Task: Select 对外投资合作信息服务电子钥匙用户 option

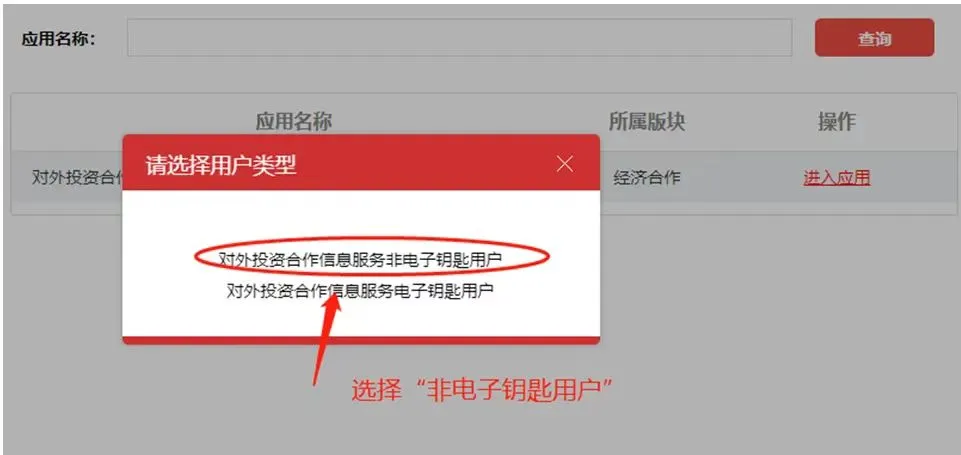Action: click(x=360, y=290)
